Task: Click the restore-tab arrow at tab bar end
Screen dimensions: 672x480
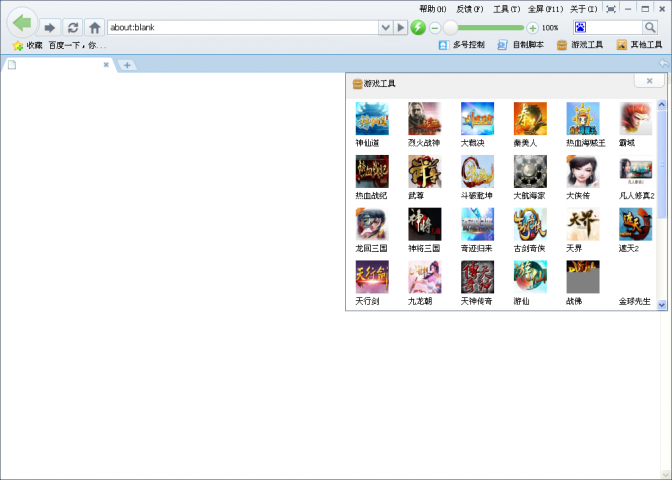Action: [663, 64]
